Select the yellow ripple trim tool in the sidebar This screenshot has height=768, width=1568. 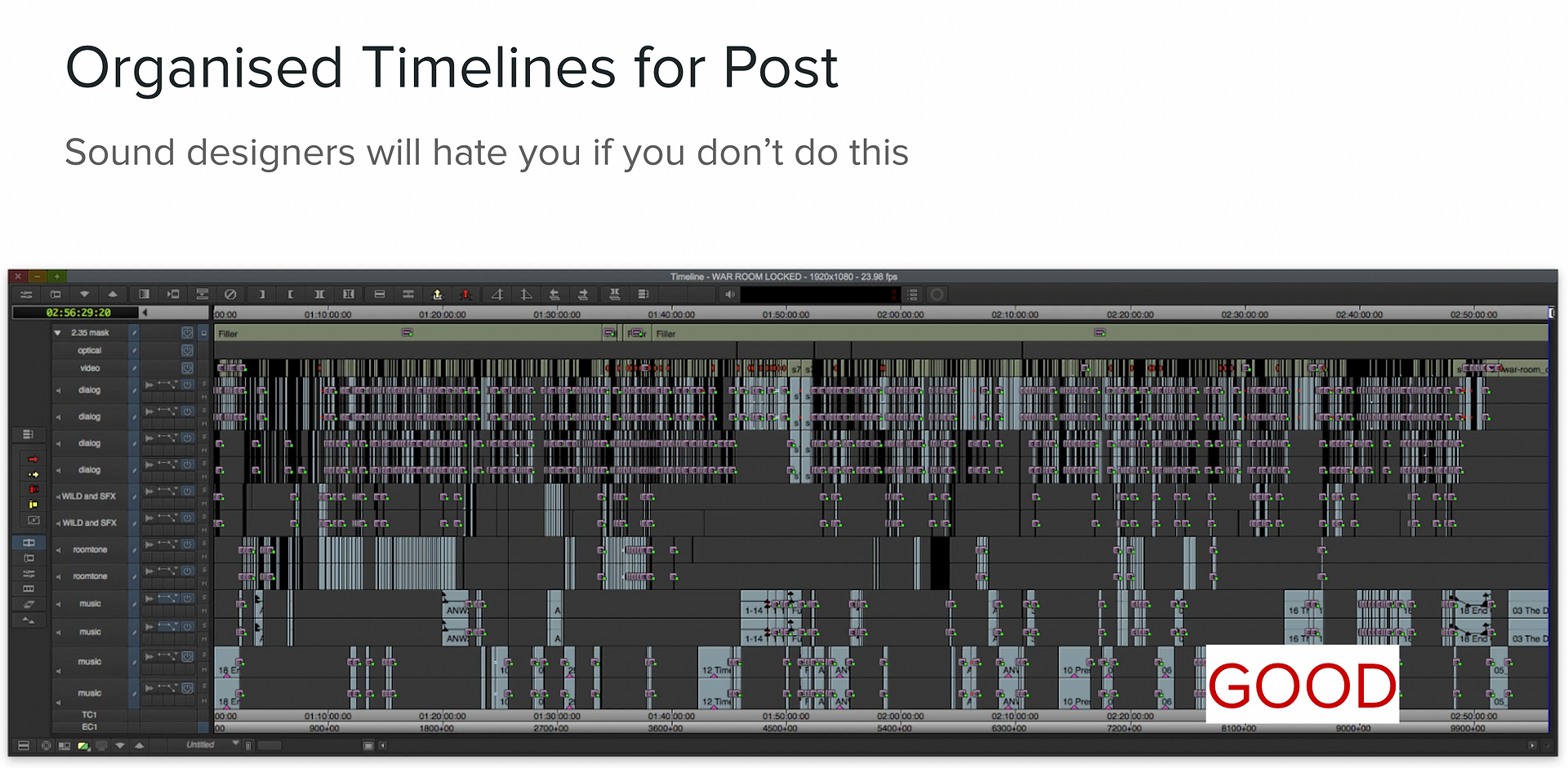pyautogui.click(x=33, y=504)
